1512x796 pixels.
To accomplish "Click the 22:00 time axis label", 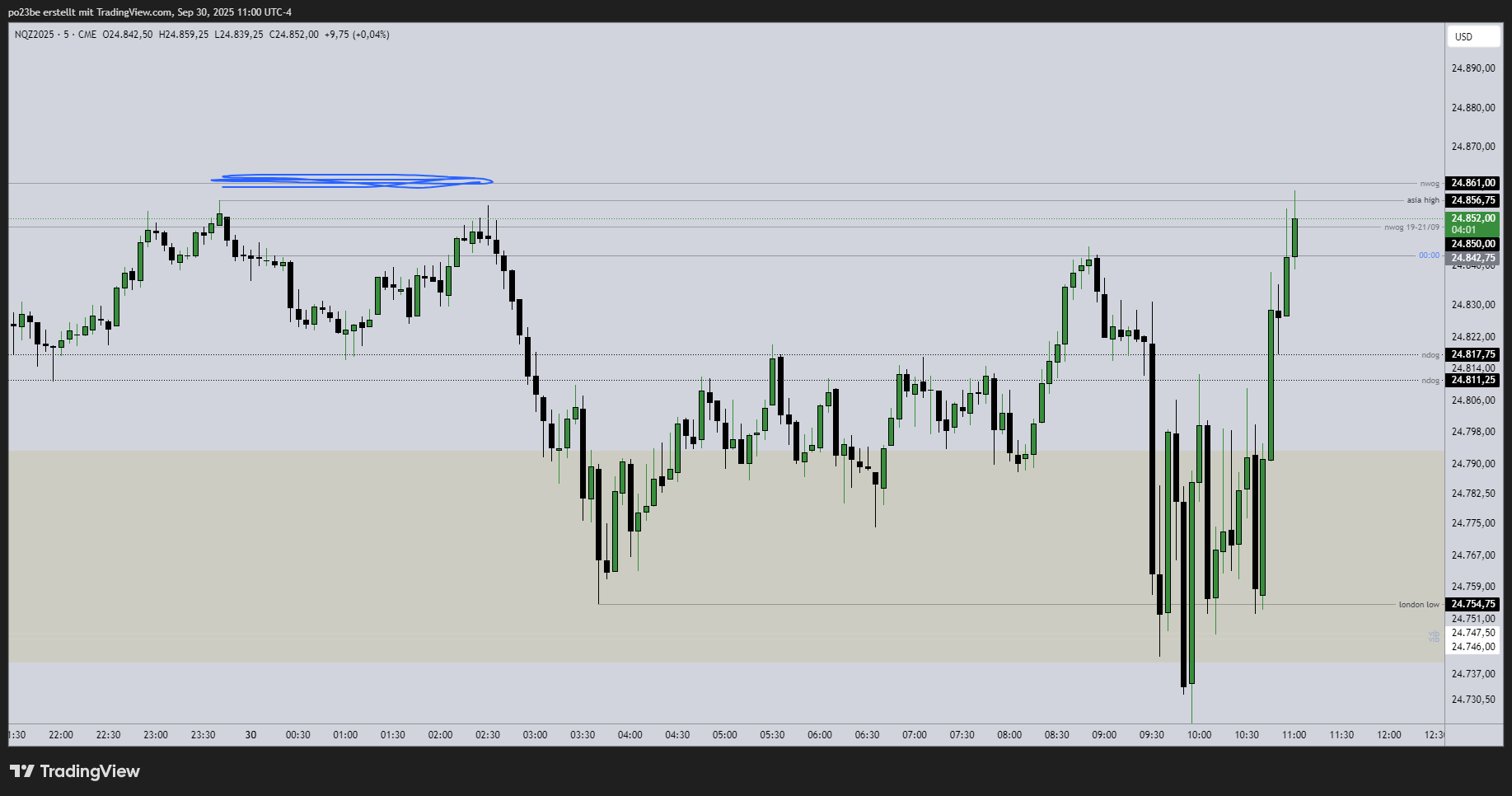I will 61,735.
